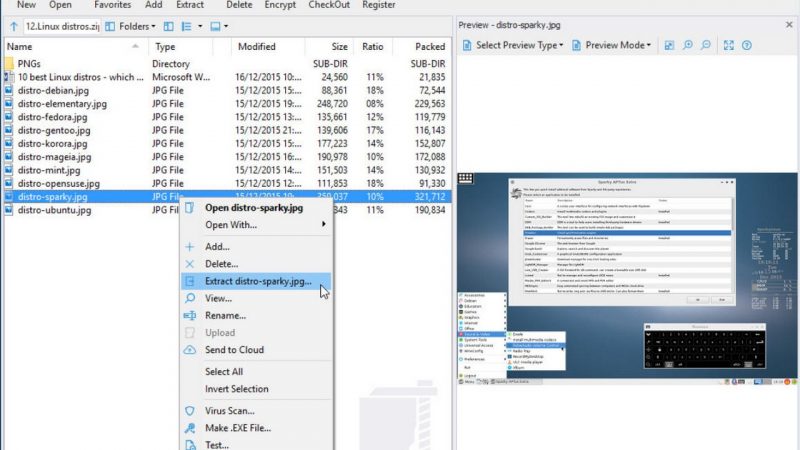Click the distro-debian.jpg file icon

point(9,90)
